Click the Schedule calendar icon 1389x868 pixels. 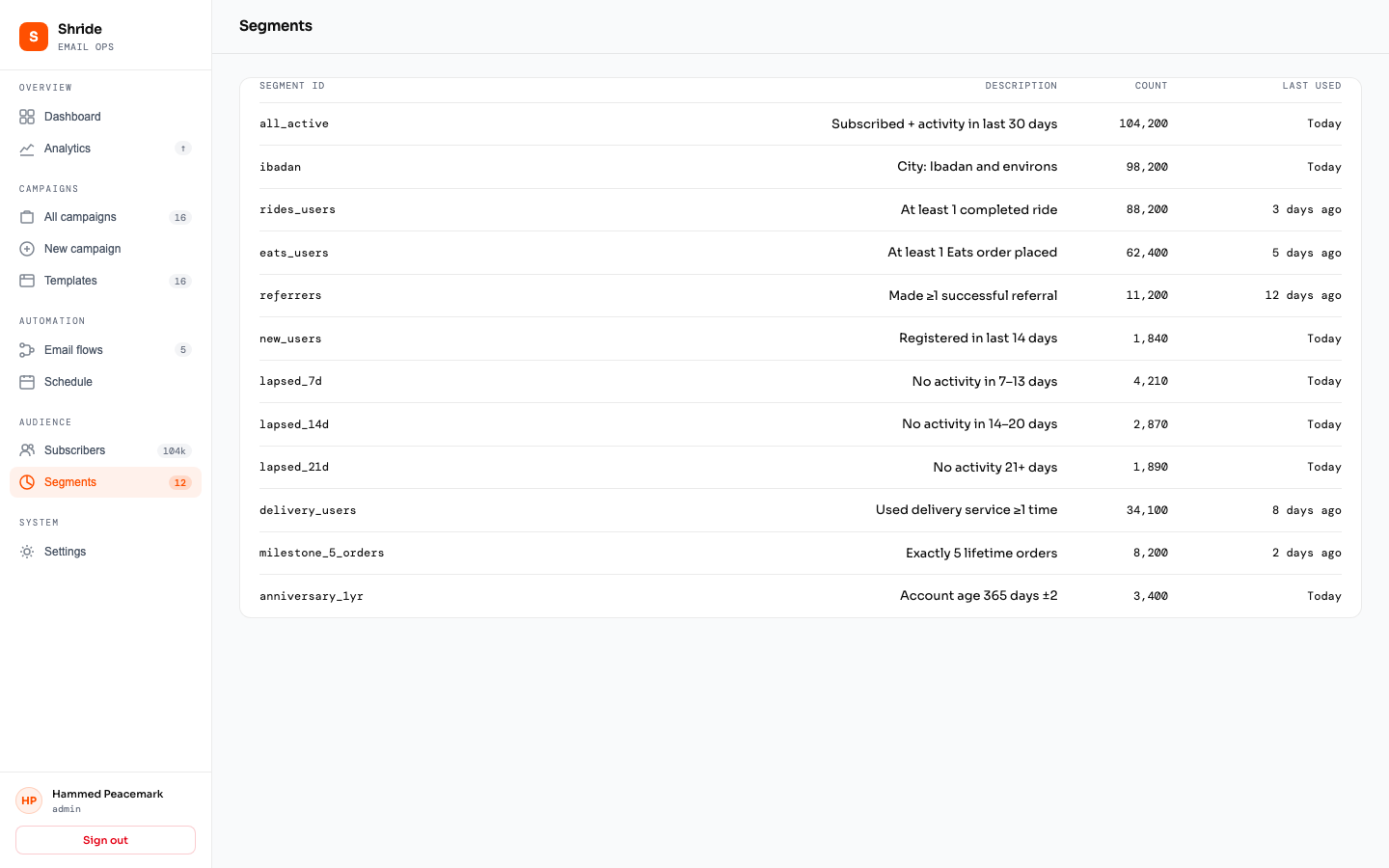27,382
